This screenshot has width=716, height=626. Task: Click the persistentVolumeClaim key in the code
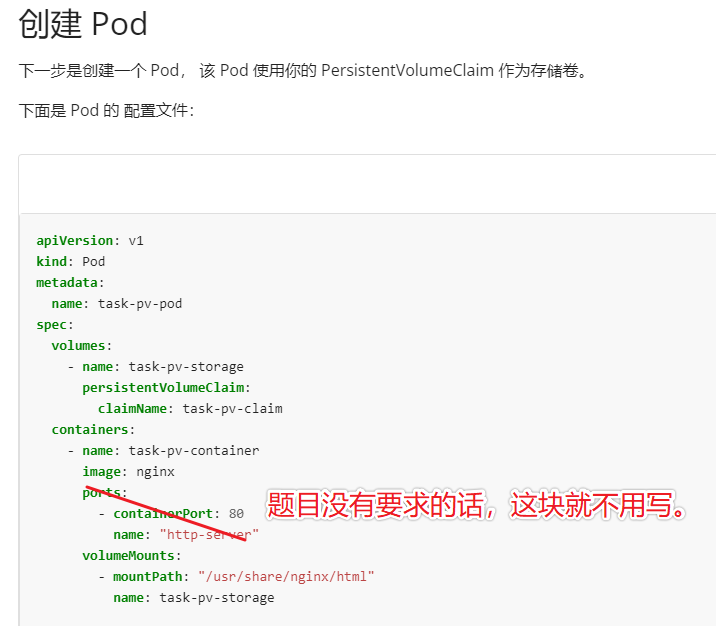coord(163,388)
